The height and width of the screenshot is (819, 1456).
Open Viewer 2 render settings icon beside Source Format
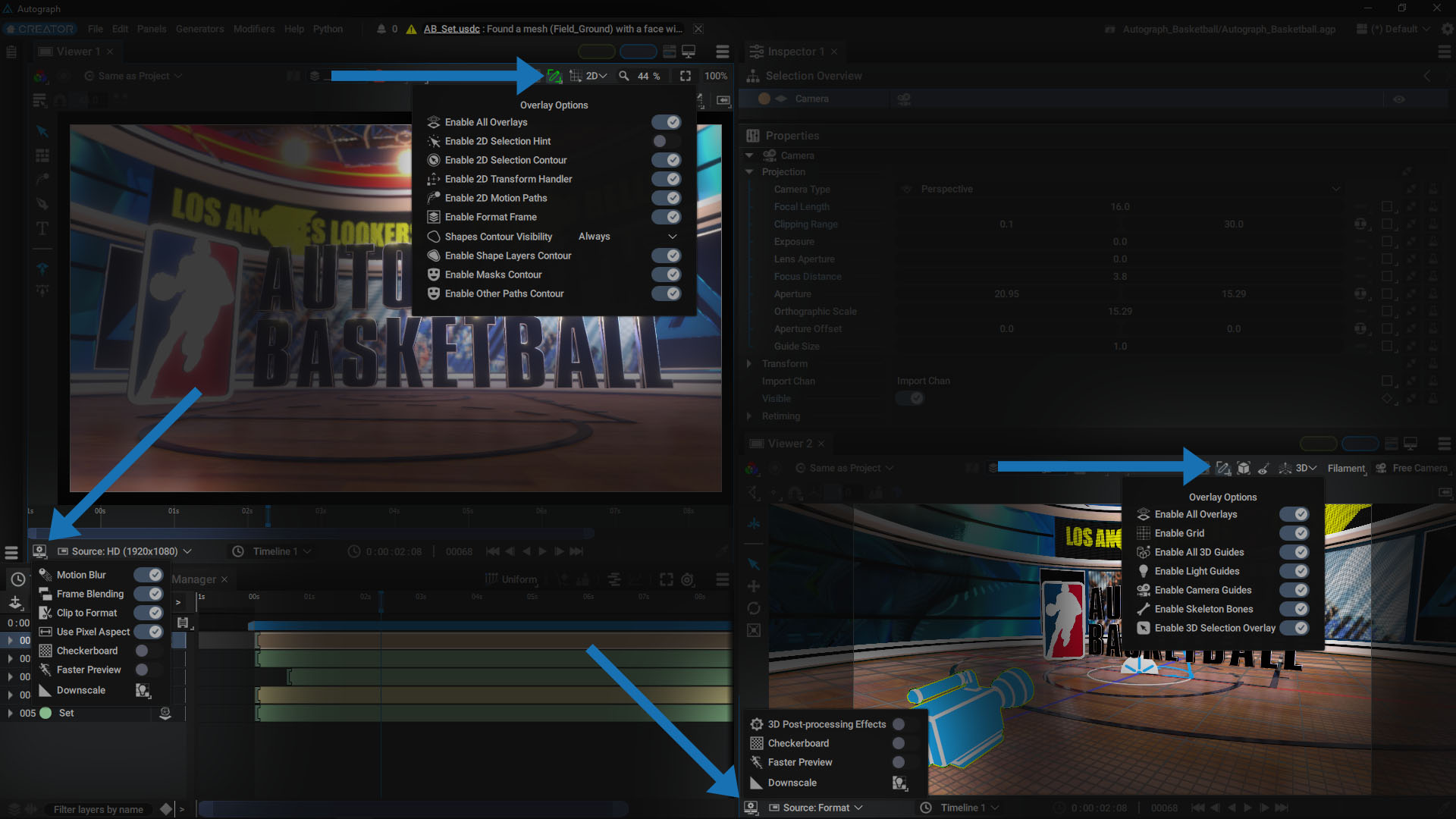click(x=751, y=808)
